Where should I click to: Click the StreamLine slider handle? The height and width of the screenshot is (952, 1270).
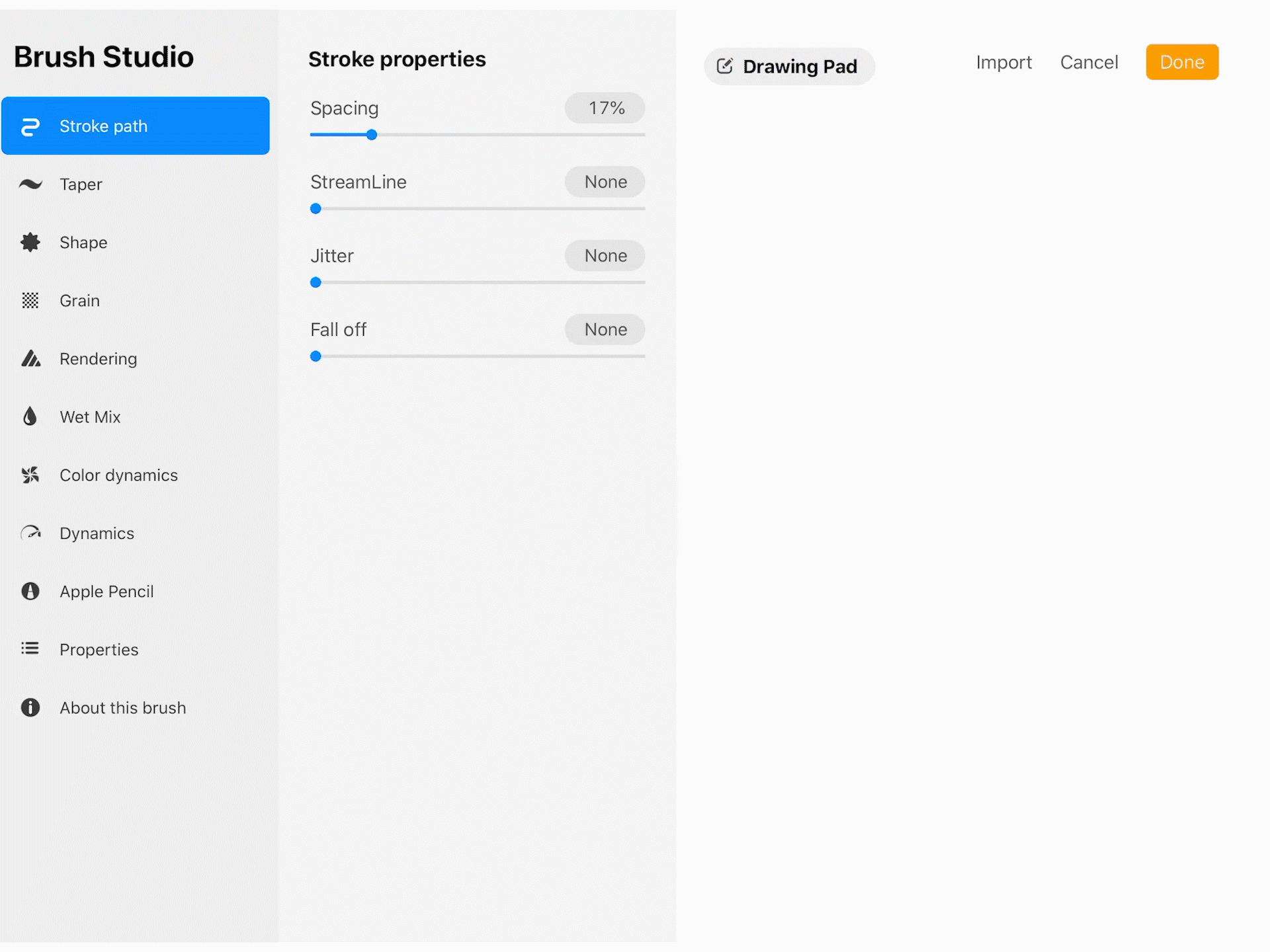click(x=316, y=209)
